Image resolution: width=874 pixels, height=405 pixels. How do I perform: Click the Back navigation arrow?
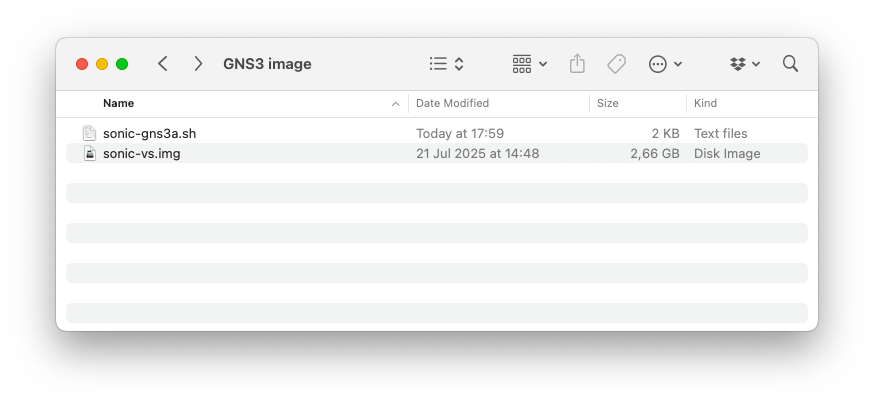tap(163, 64)
